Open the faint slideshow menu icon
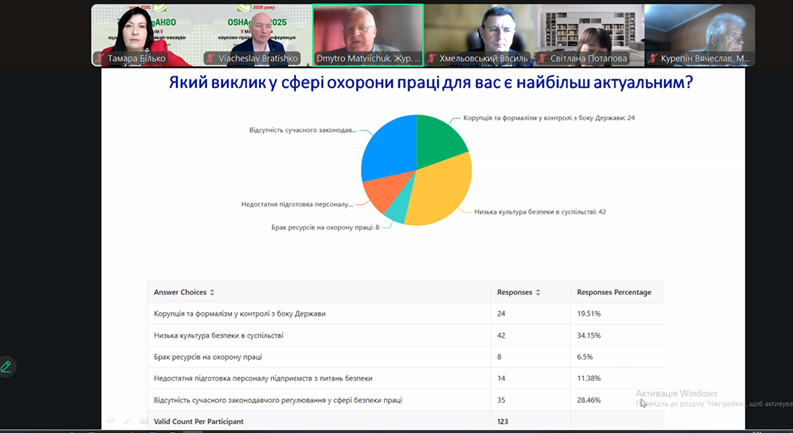Viewport: 793px width, 433px height. (144, 420)
